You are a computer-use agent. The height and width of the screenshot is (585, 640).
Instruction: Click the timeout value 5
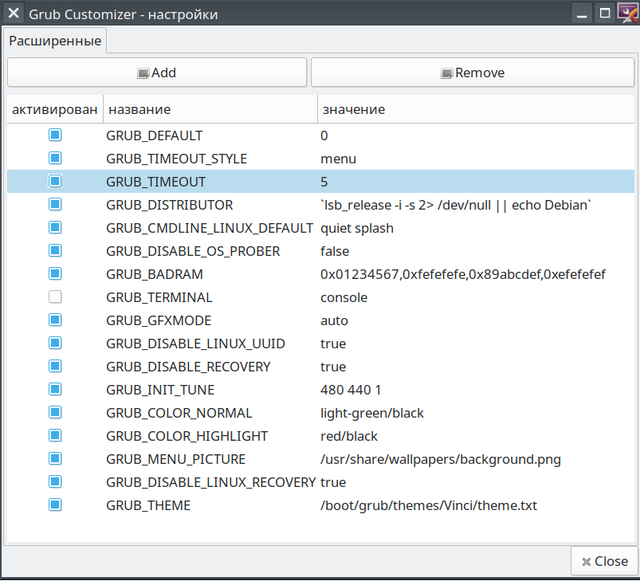(x=324, y=182)
